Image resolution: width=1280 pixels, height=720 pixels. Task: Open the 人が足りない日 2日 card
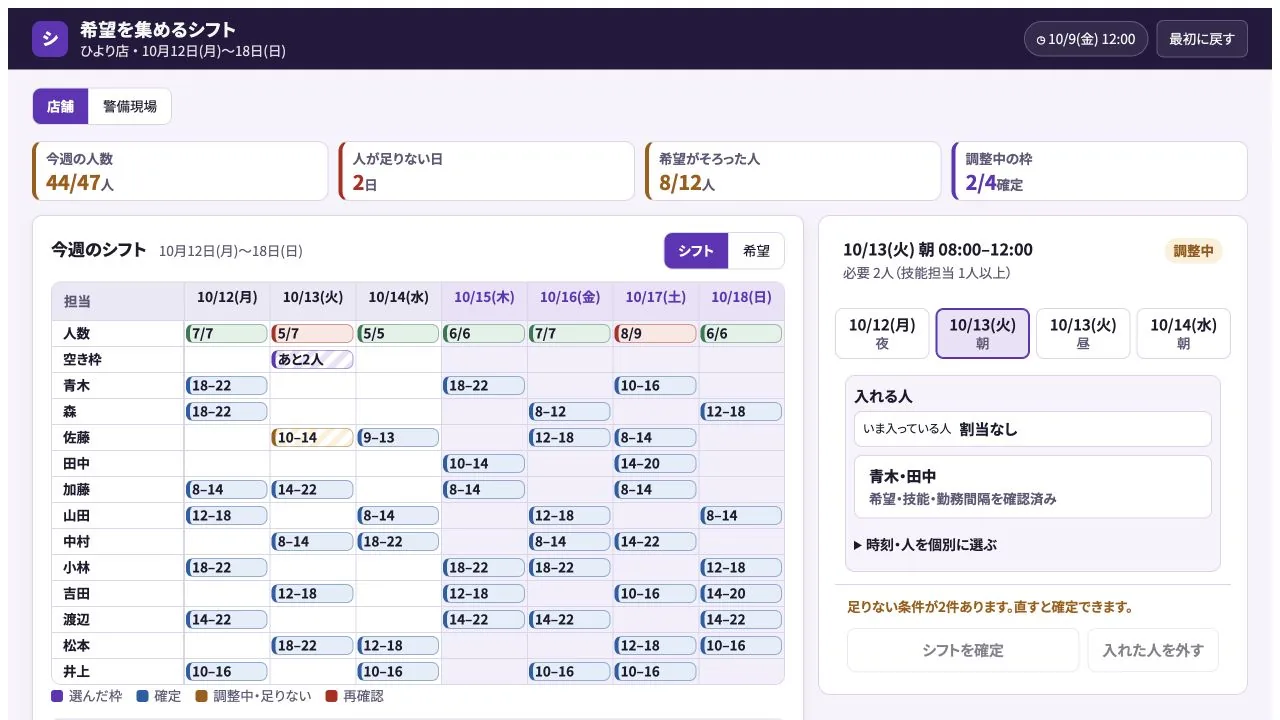(486, 171)
